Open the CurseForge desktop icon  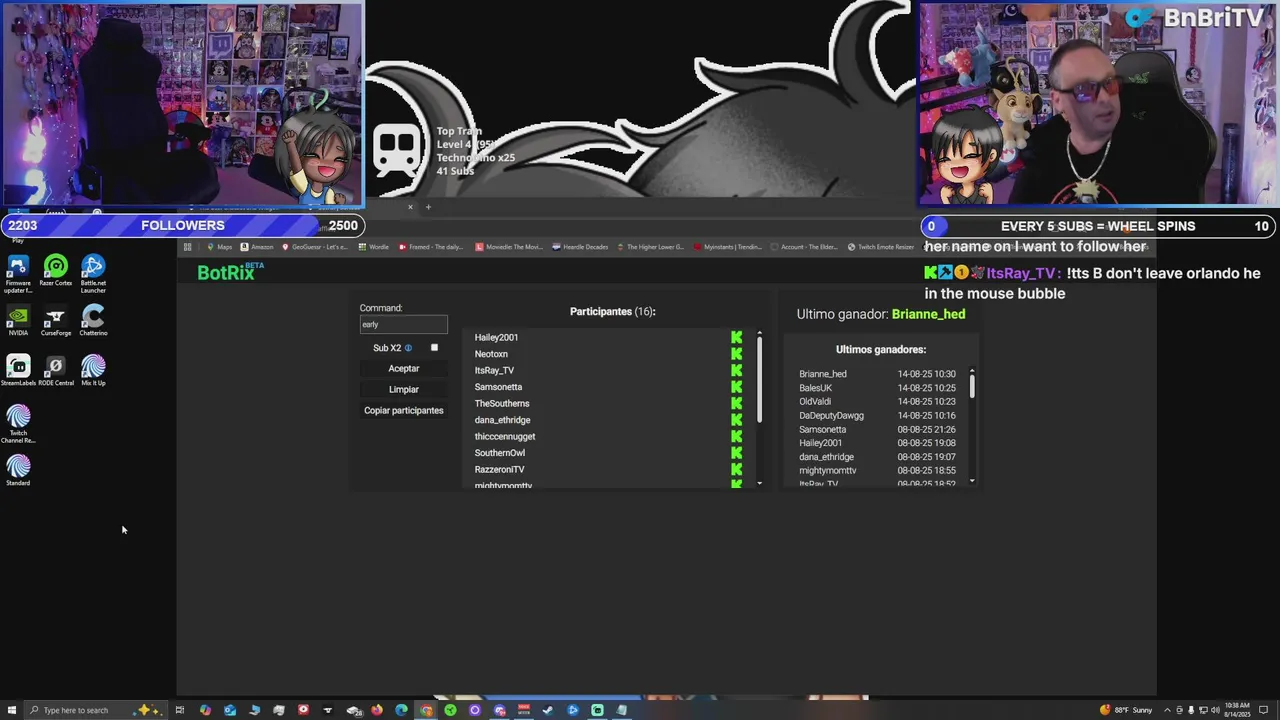[56, 321]
